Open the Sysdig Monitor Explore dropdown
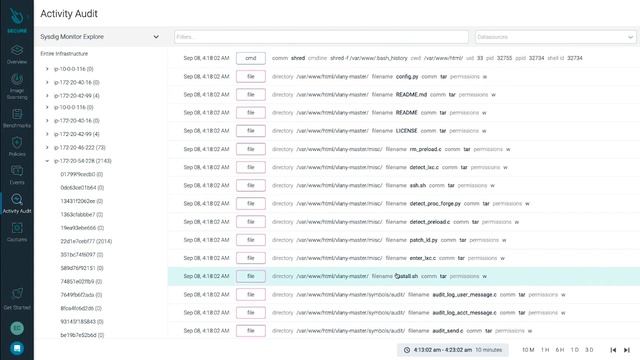The image size is (640, 360). point(100,37)
